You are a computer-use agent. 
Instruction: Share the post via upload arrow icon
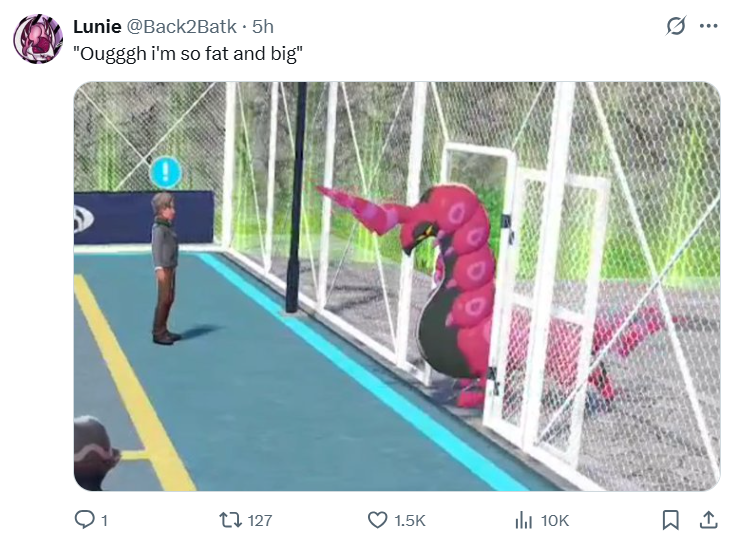pyautogui.click(x=708, y=520)
